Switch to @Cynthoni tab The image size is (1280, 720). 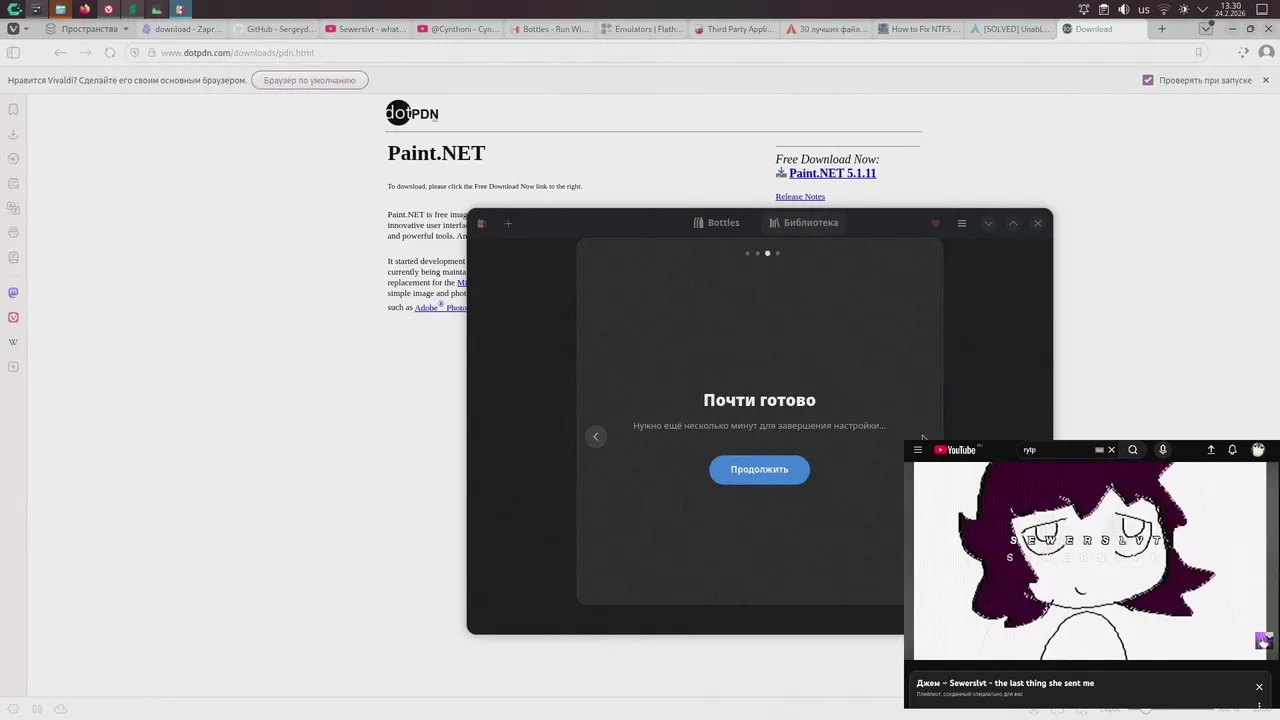[458, 29]
